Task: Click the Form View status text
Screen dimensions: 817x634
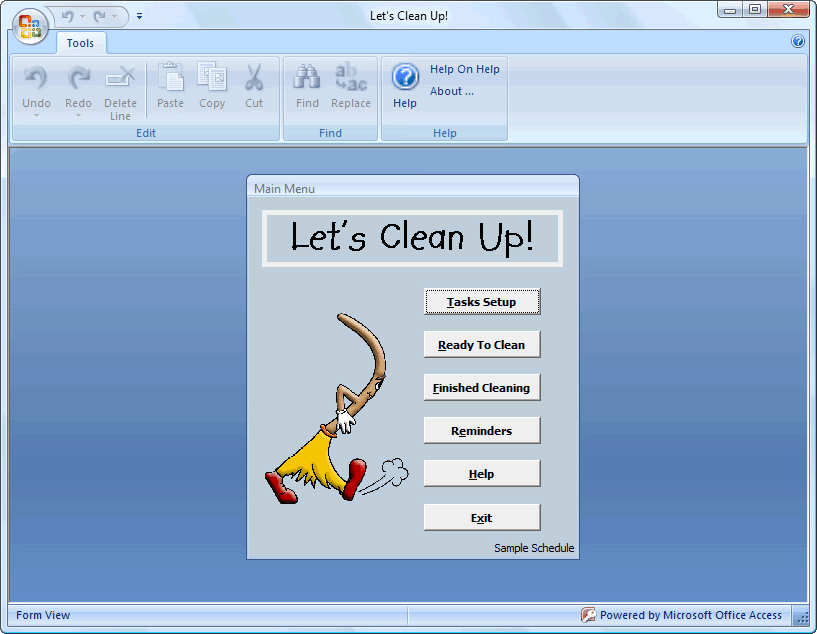Action: (x=43, y=615)
